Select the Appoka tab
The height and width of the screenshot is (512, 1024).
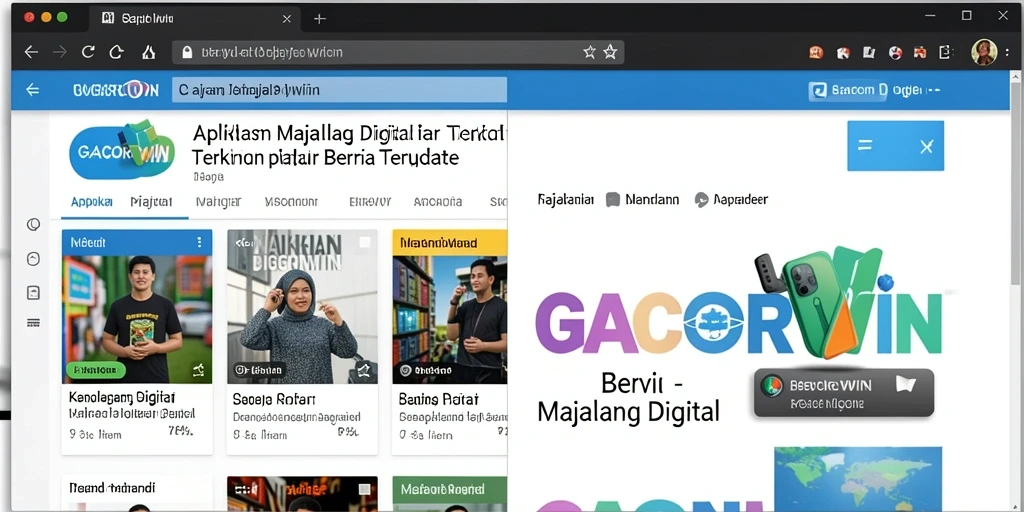(x=91, y=202)
